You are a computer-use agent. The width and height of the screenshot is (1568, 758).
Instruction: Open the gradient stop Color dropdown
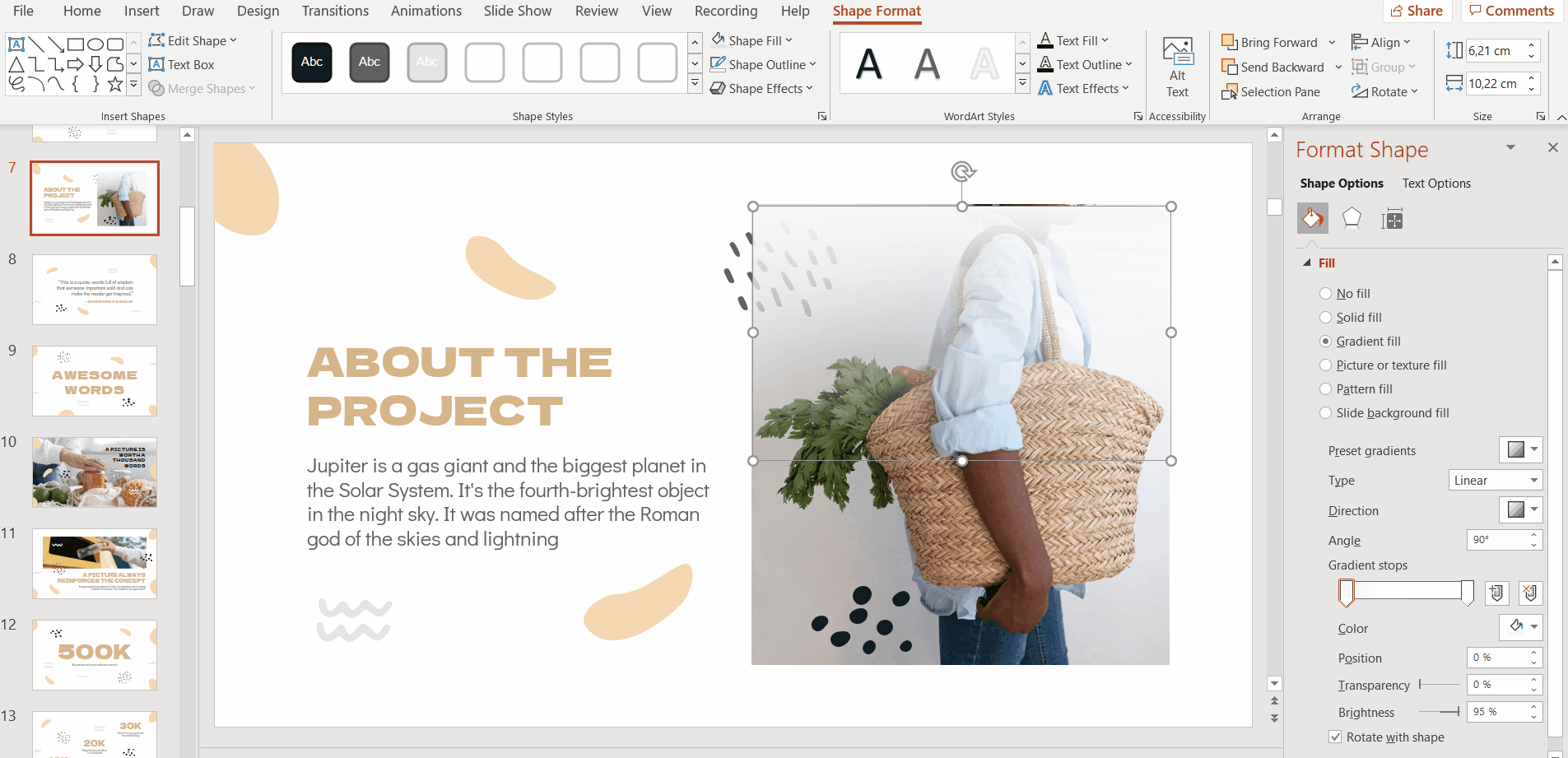point(1520,627)
